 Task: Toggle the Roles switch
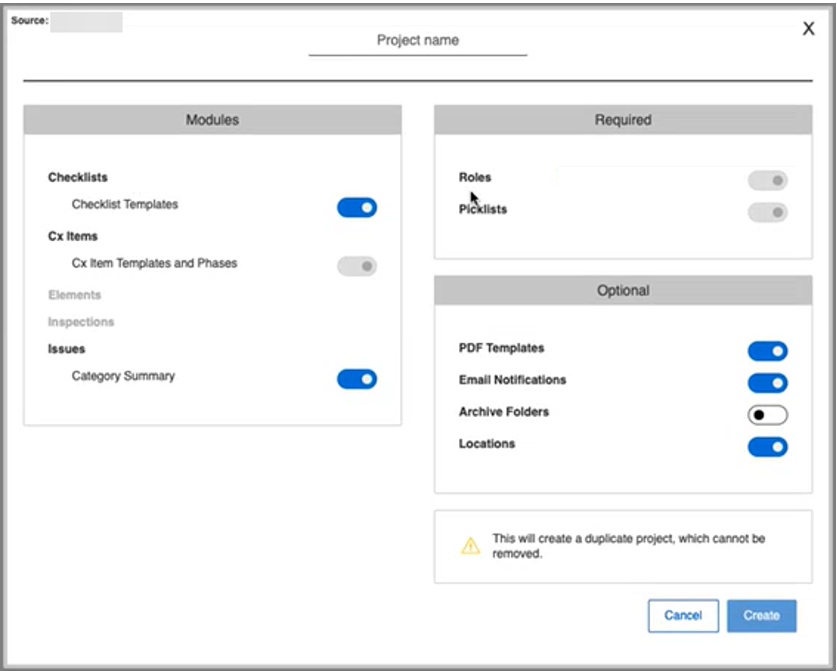coord(768,180)
